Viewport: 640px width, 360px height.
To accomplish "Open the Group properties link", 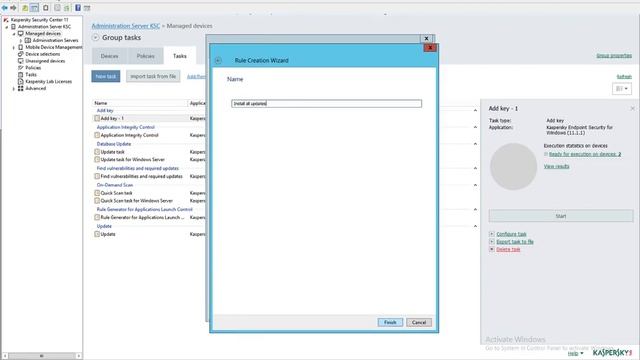I will click(614, 56).
